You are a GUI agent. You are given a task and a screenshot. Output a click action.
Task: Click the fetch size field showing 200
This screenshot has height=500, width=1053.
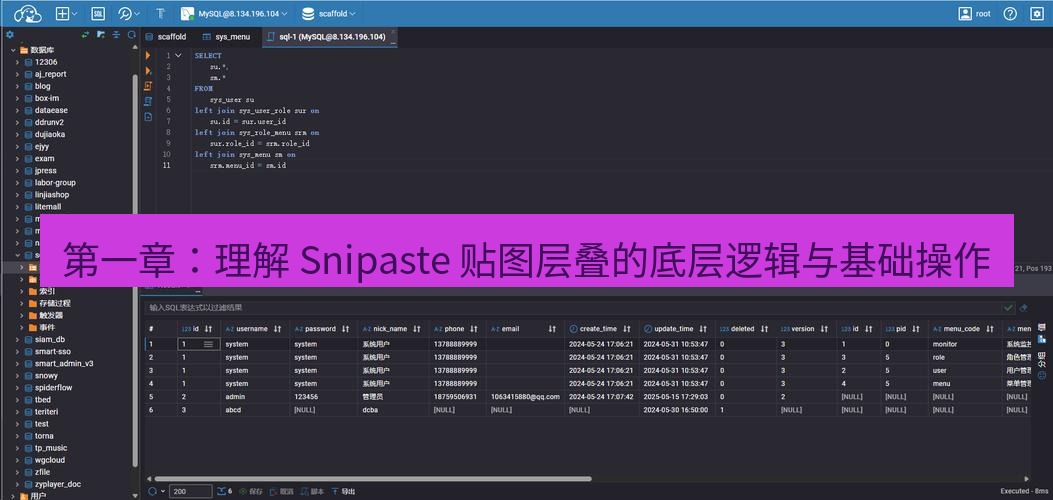click(190, 491)
